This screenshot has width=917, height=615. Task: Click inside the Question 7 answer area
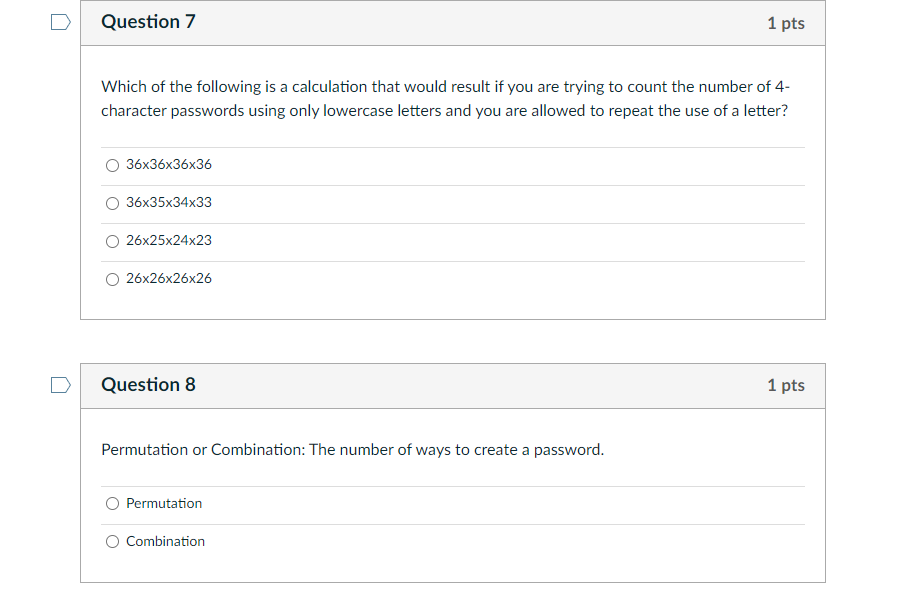(450, 220)
